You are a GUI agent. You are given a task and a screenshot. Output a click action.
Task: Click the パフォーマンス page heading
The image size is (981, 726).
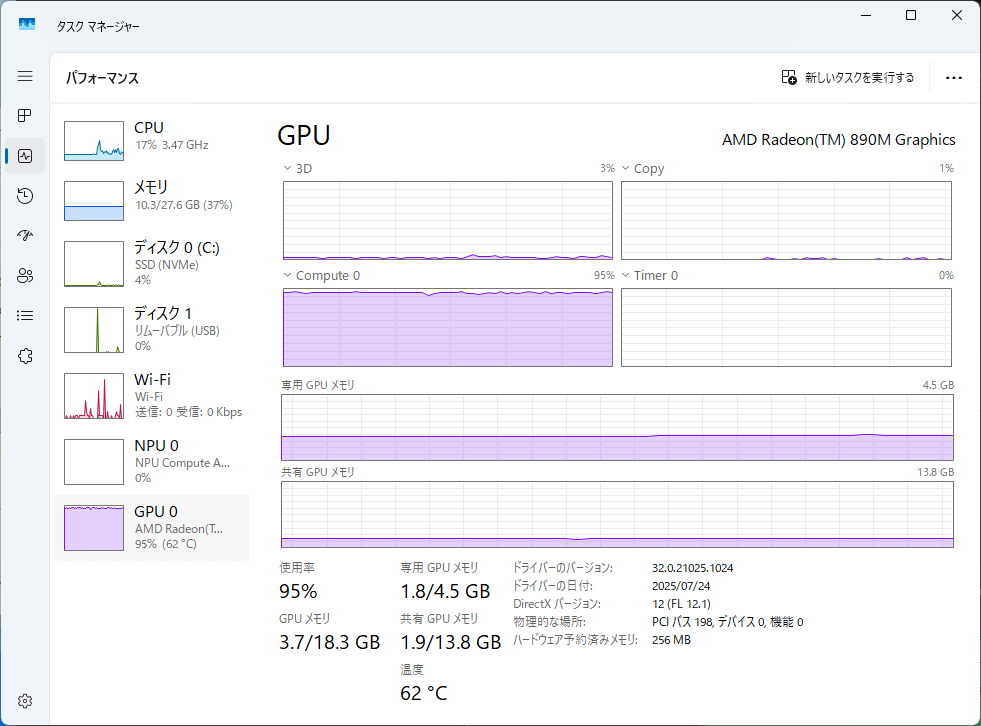103,78
